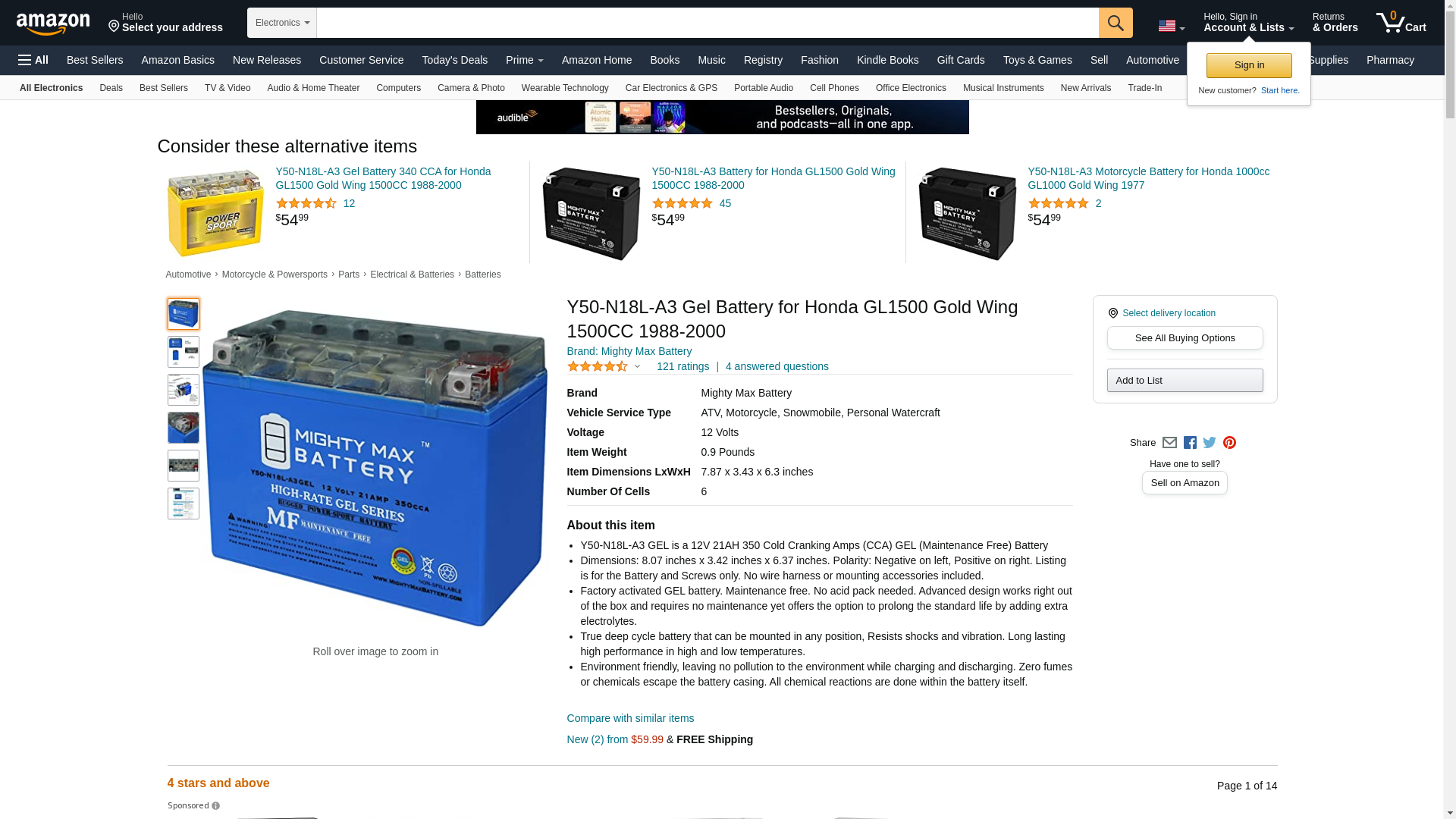
Task: Open the shopping cart icon
Action: point(1401,23)
